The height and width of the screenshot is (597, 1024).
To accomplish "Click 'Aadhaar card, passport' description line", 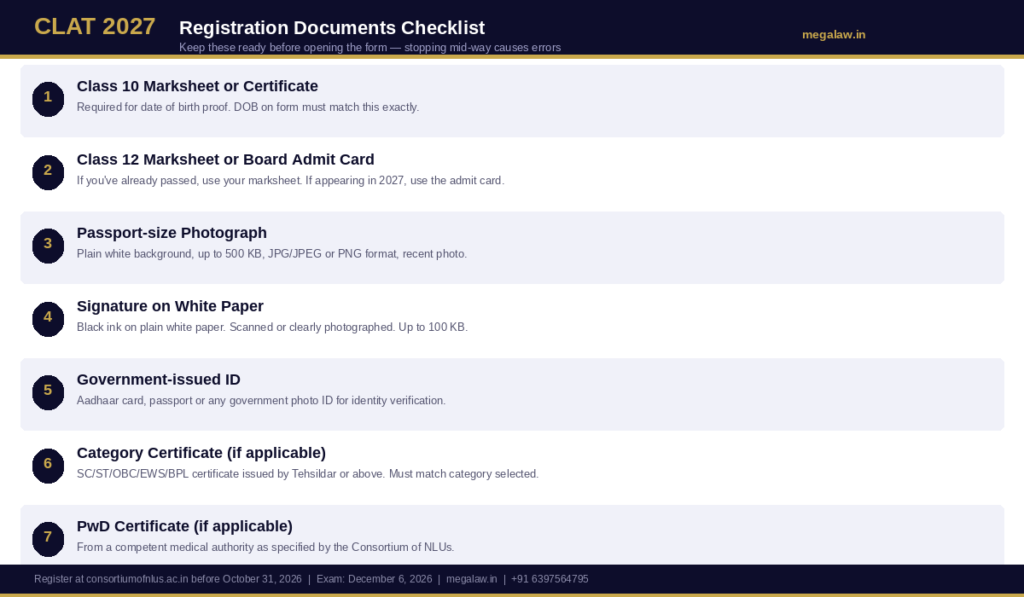I will (261, 400).
